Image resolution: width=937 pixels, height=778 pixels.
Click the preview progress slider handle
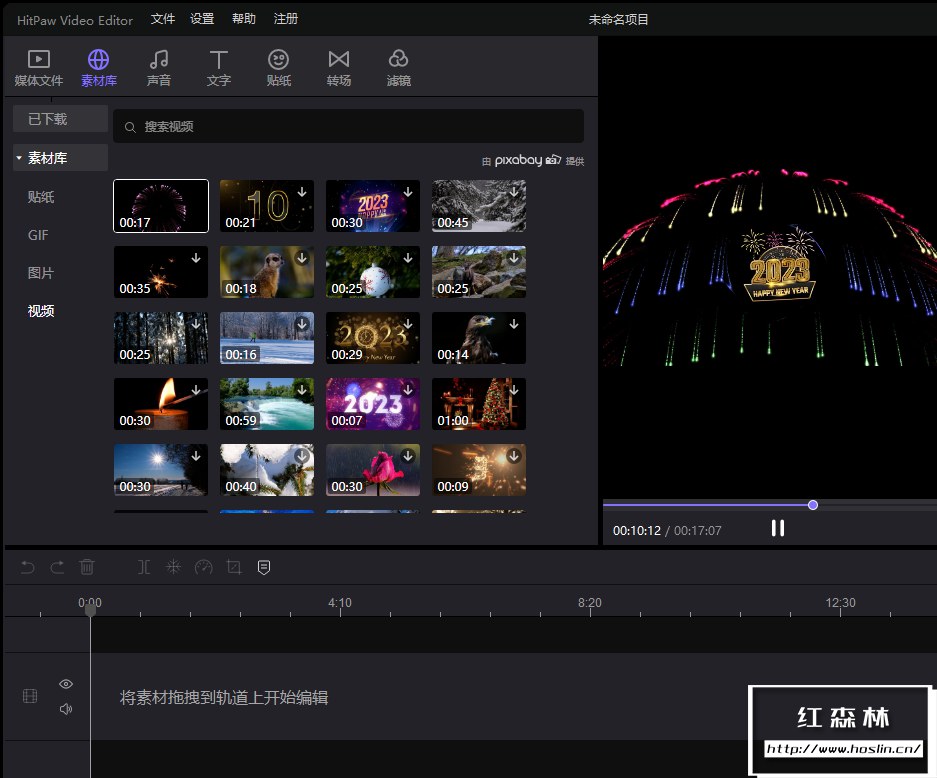tap(813, 505)
